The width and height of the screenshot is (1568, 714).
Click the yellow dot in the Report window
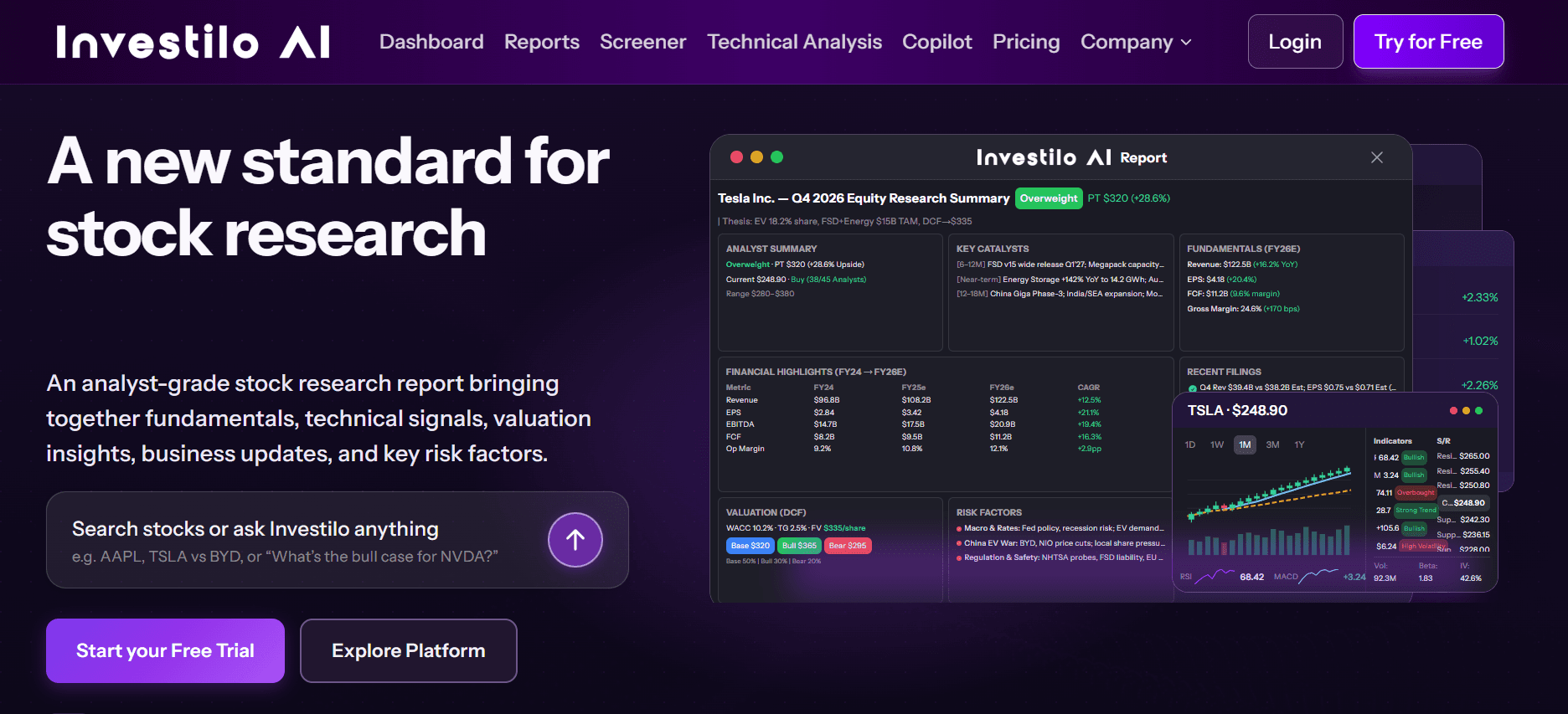click(757, 157)
